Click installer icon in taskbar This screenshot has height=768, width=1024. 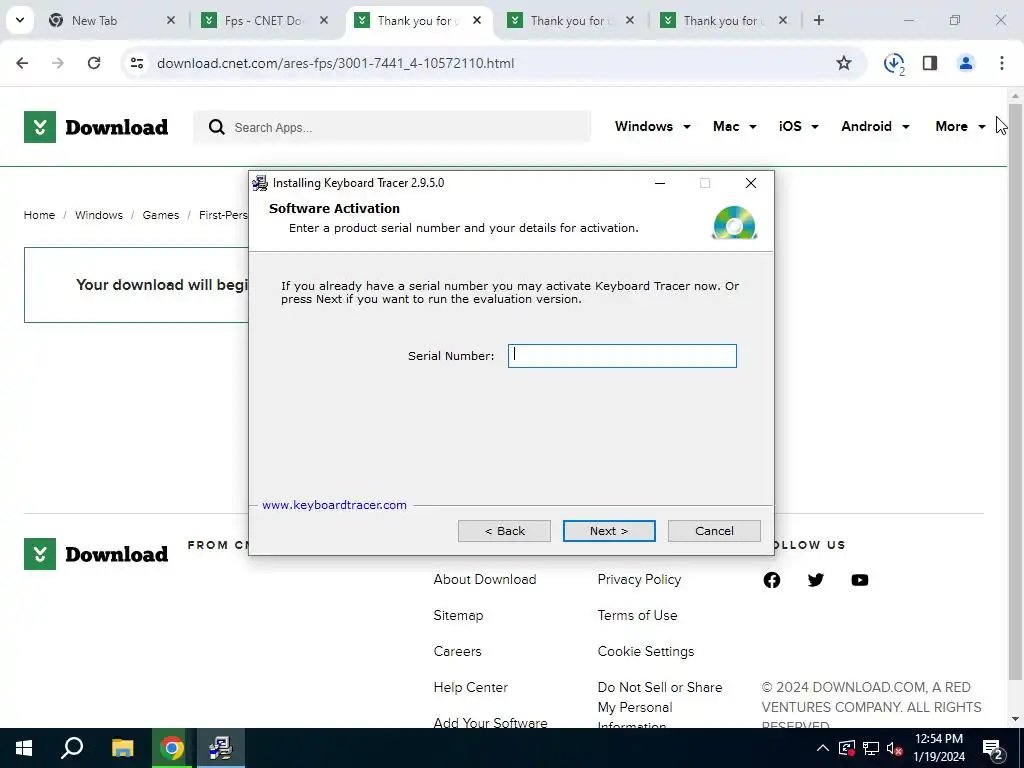[x=221, y=748]
